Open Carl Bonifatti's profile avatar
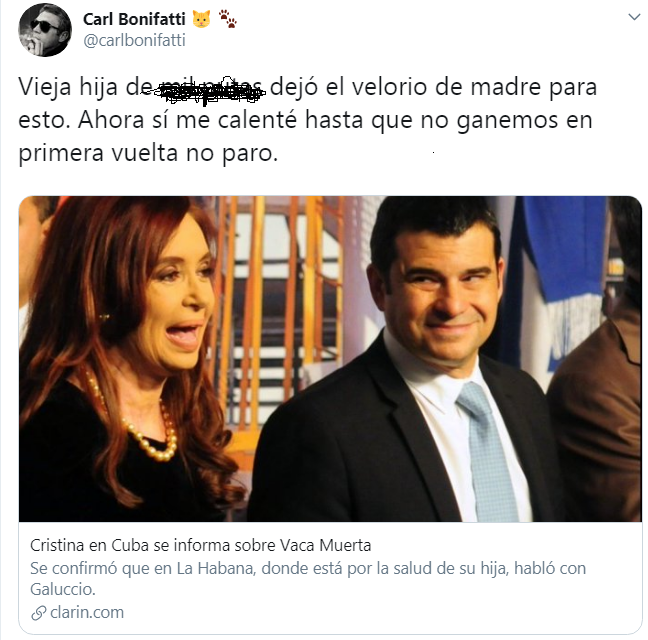 coord(45,30)
